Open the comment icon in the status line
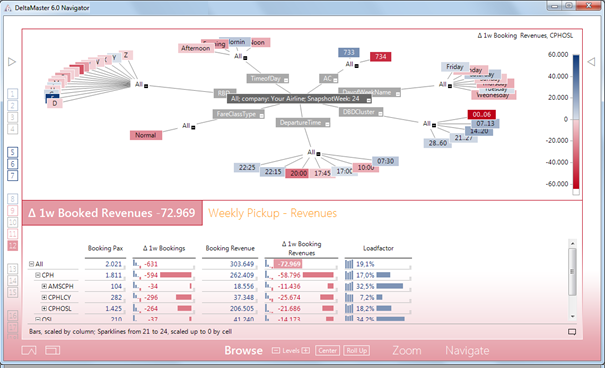The height and width of the screenshot is (368, 605). (x=572, y=332)
